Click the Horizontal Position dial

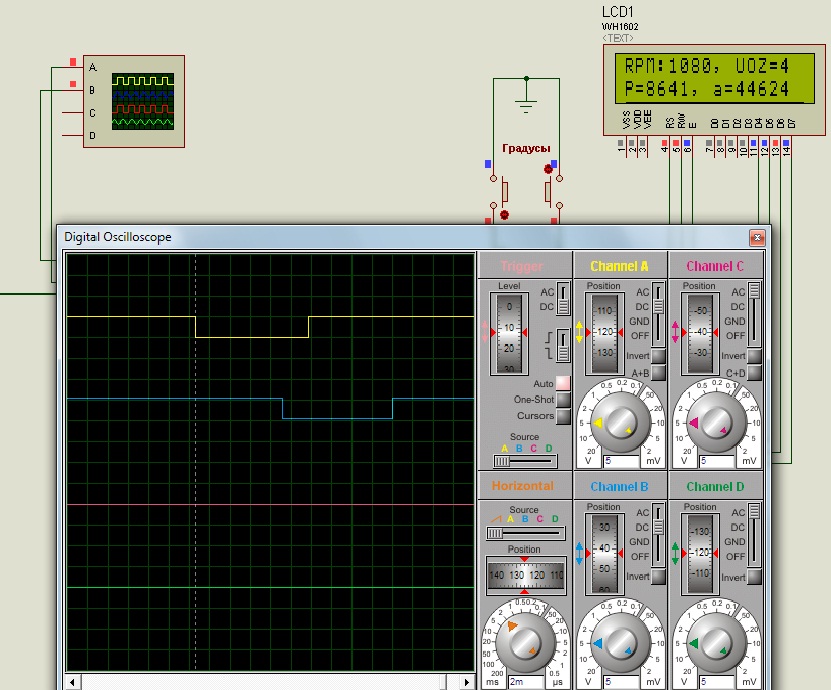[525, 576]
